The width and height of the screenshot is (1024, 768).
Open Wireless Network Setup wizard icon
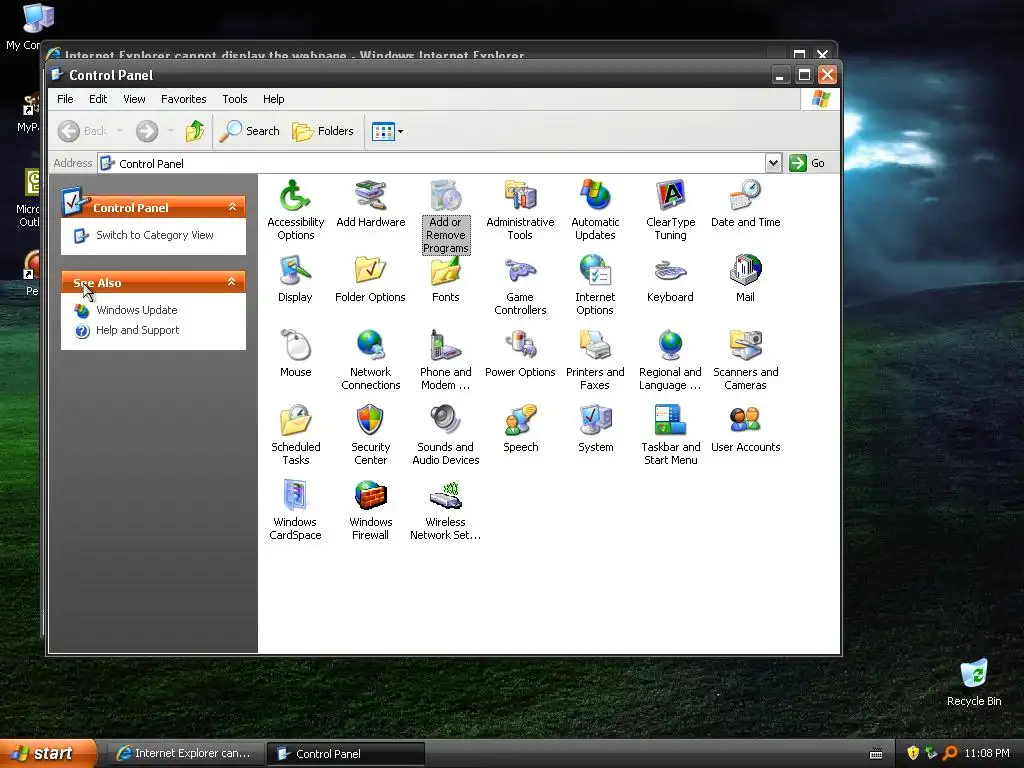(x=445, y=496)
